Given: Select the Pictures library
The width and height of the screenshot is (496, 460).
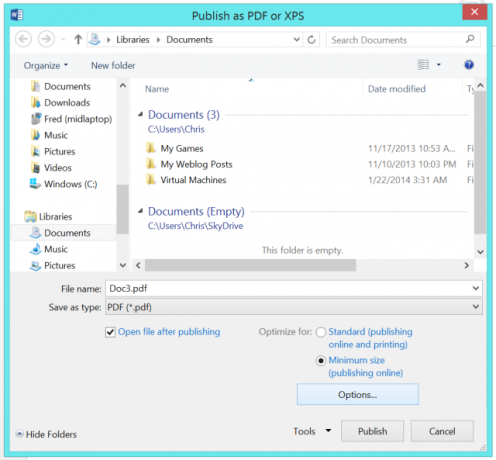Looking at the screenshot, I should (x=60, y=265).
